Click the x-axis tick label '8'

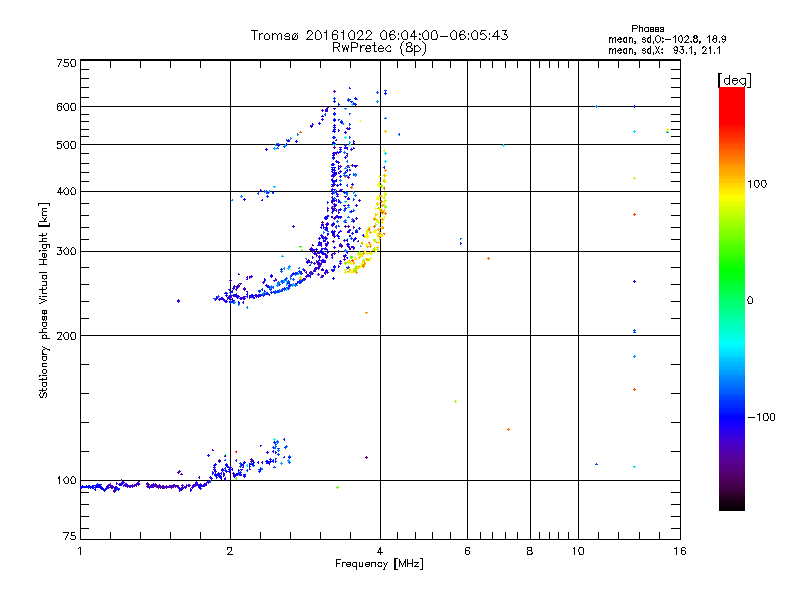click(530, 551)
